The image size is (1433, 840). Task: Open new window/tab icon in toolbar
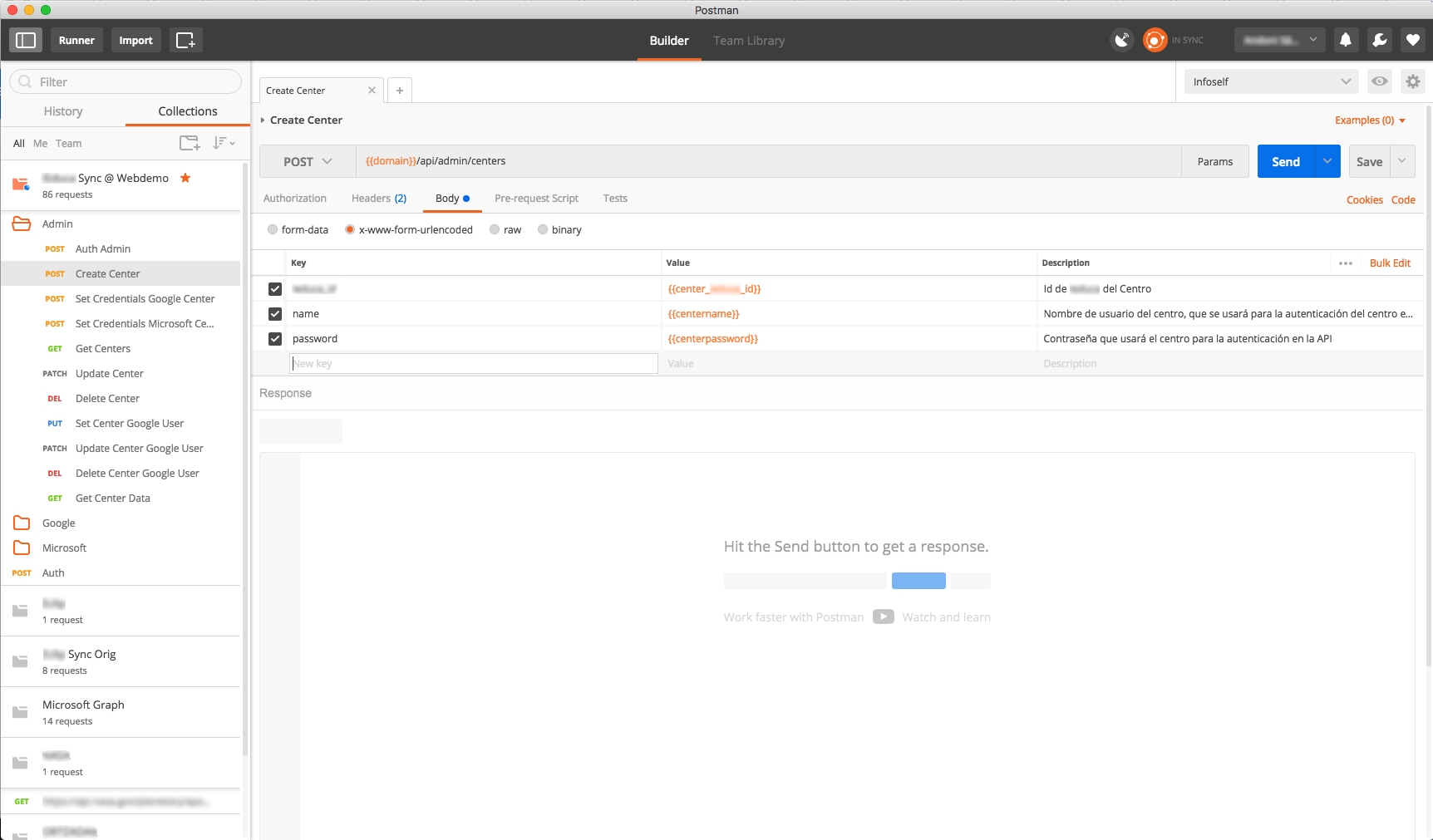pyautogui.click(x=186, y=40)
